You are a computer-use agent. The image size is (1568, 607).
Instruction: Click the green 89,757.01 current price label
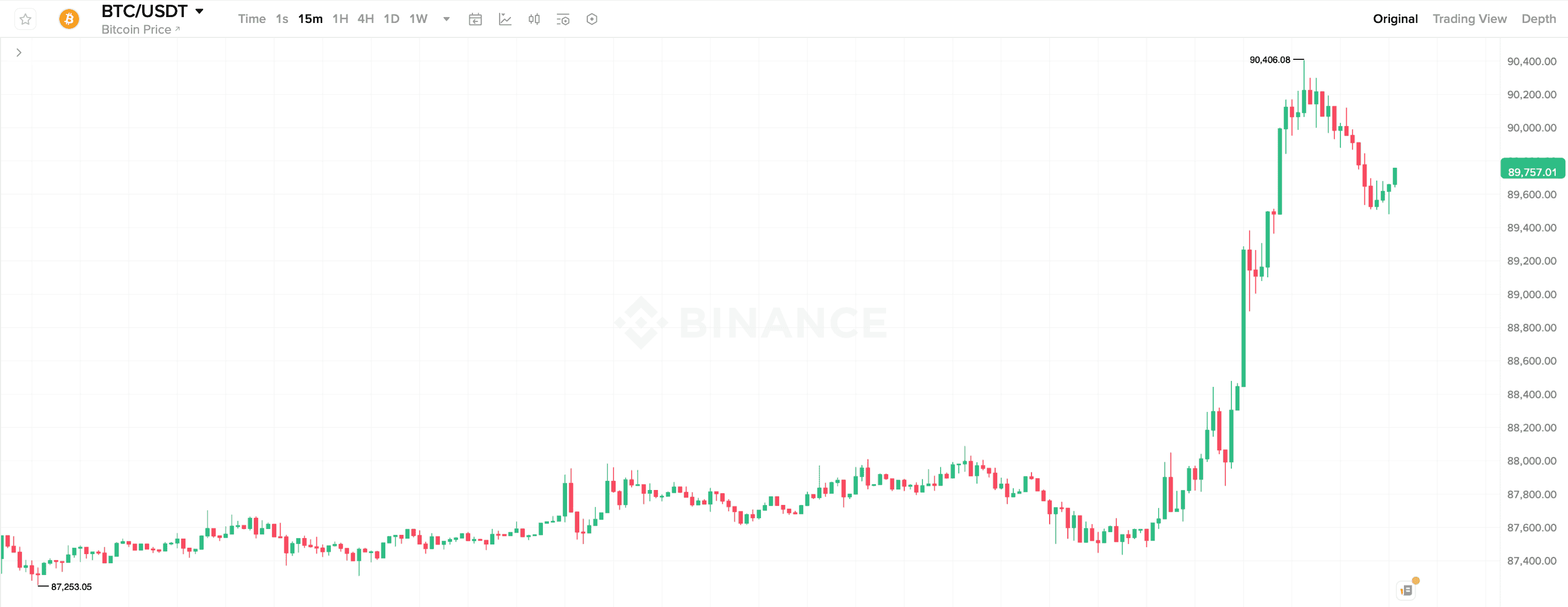(1532, 172)
